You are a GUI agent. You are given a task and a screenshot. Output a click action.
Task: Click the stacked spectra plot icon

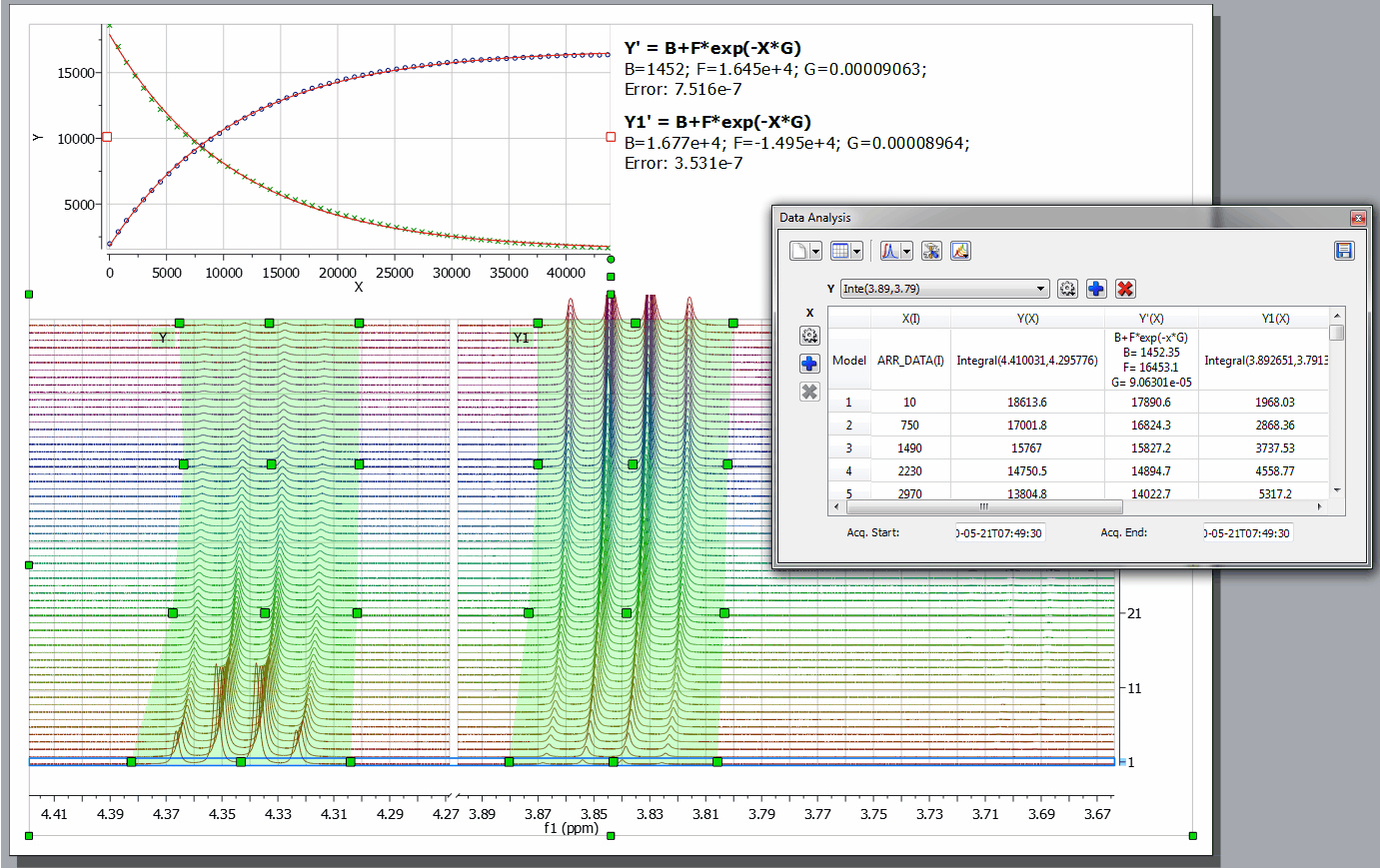tap(960, 251)
